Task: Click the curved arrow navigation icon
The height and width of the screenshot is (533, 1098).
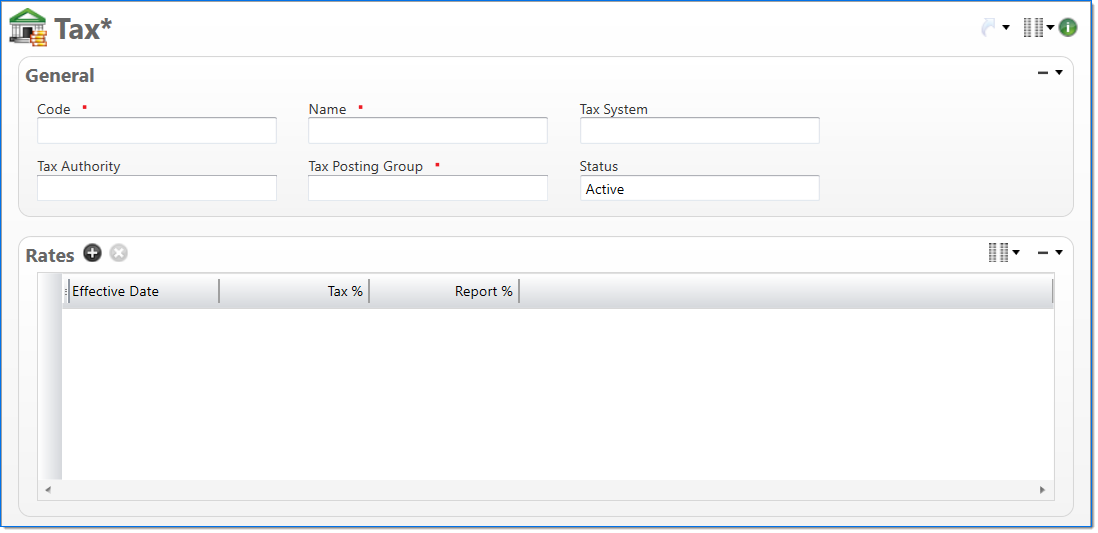Action: click(988, 28)
